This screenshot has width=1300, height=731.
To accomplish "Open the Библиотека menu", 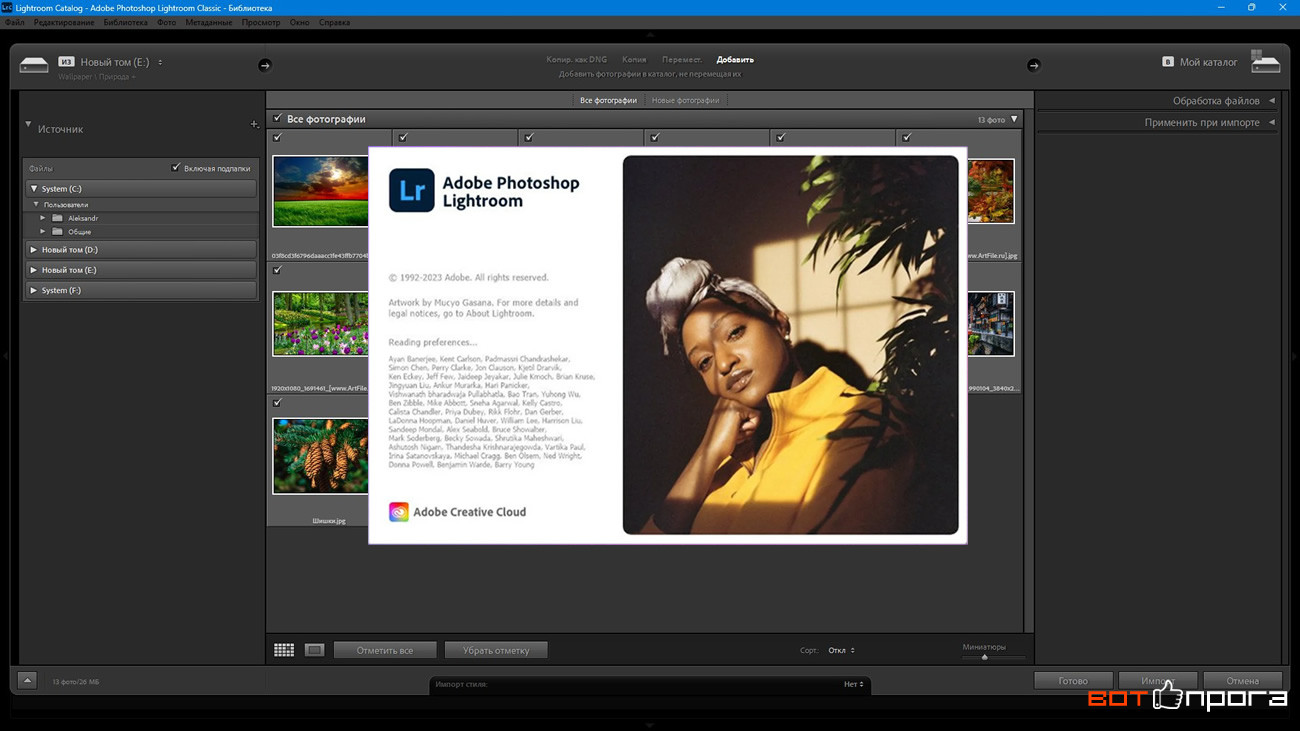I will pos(126,22).
